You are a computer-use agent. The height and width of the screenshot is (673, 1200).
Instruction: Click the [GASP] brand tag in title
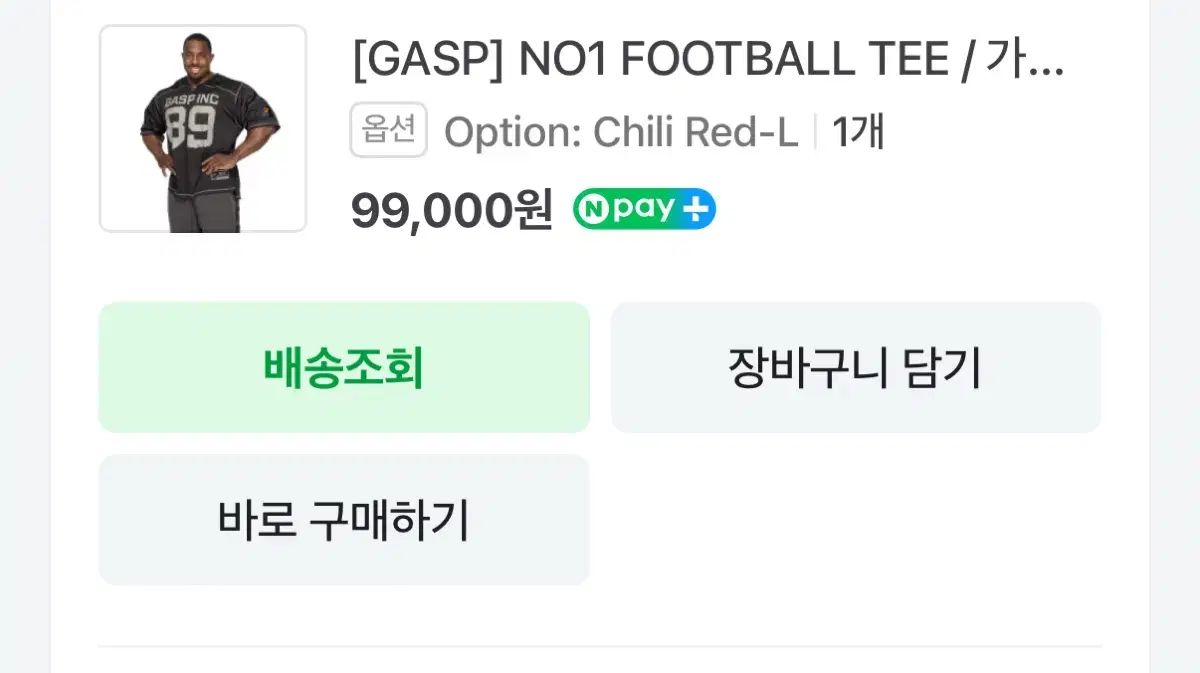[x=428, y=61]
